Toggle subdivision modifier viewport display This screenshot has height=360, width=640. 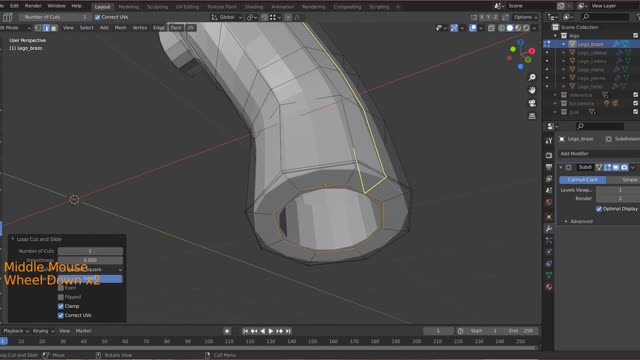[x=616, y=167]
